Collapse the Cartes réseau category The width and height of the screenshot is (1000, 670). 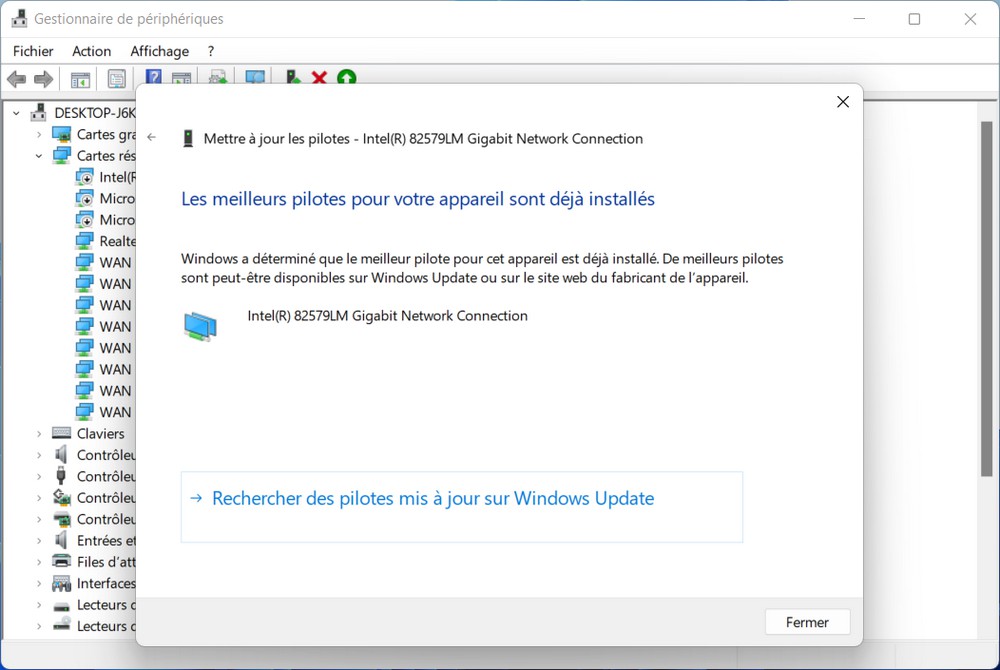[39, 156]
